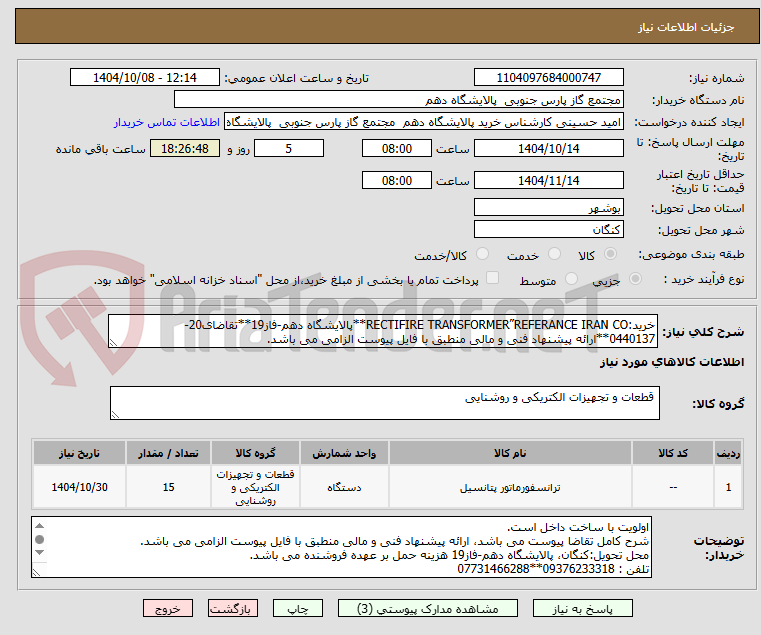Select the خدمت radio button

[554, 254]
